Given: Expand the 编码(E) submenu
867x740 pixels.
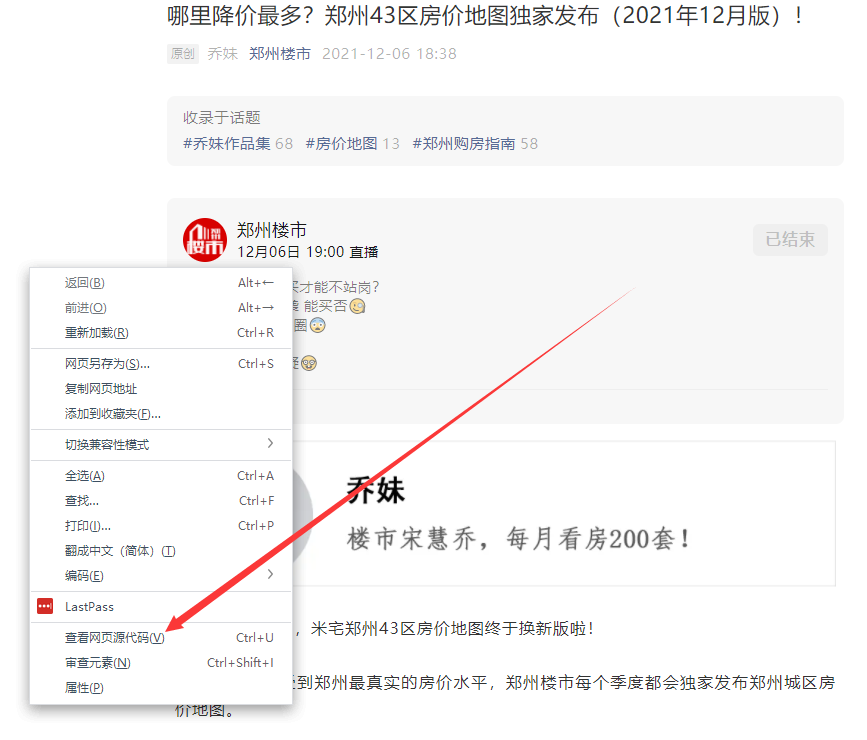Looking at the screenshot, I should pyautogui.click(x=85, y=573).
